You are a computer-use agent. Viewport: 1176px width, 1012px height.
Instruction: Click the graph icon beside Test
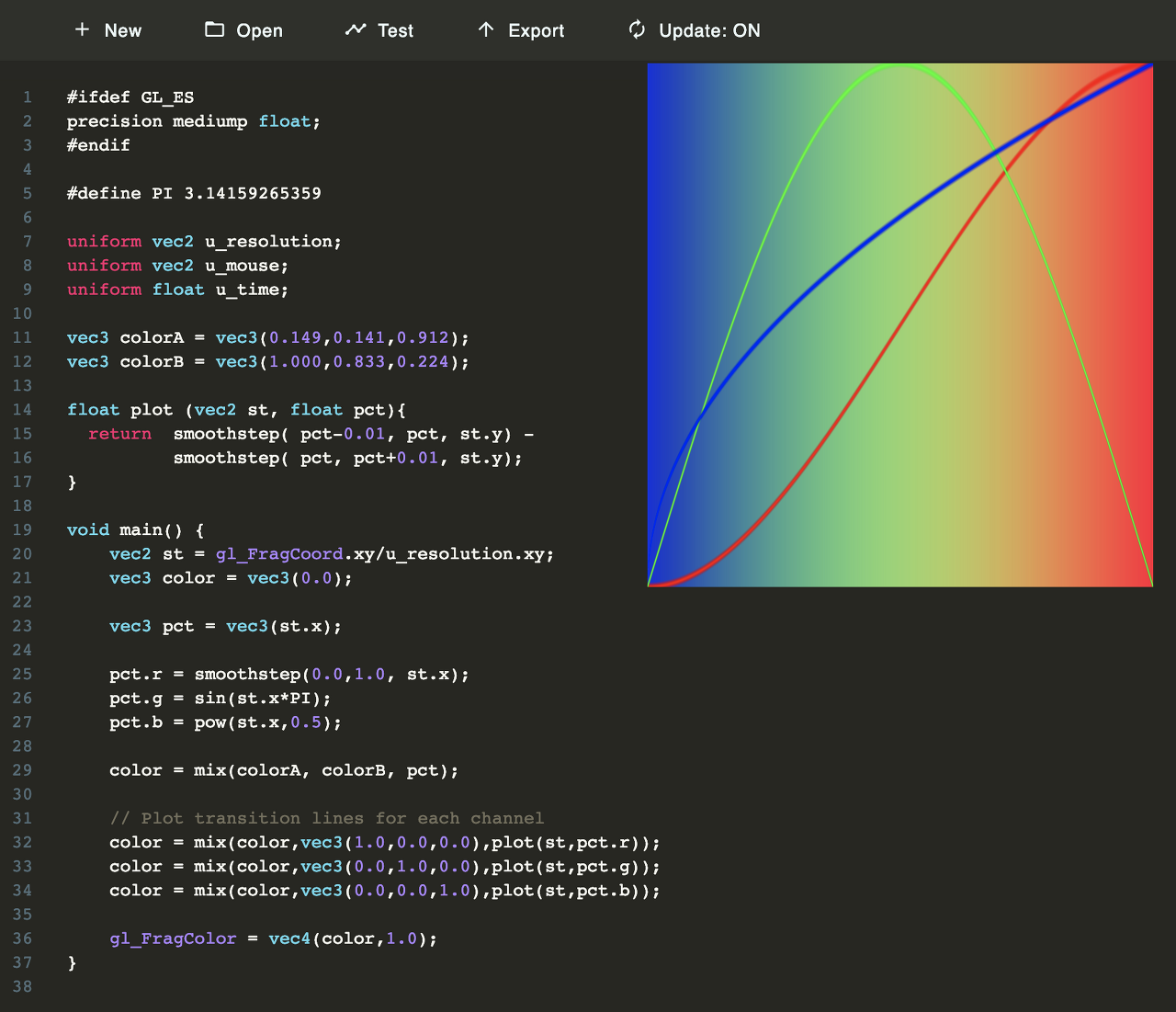click(356, 29)
